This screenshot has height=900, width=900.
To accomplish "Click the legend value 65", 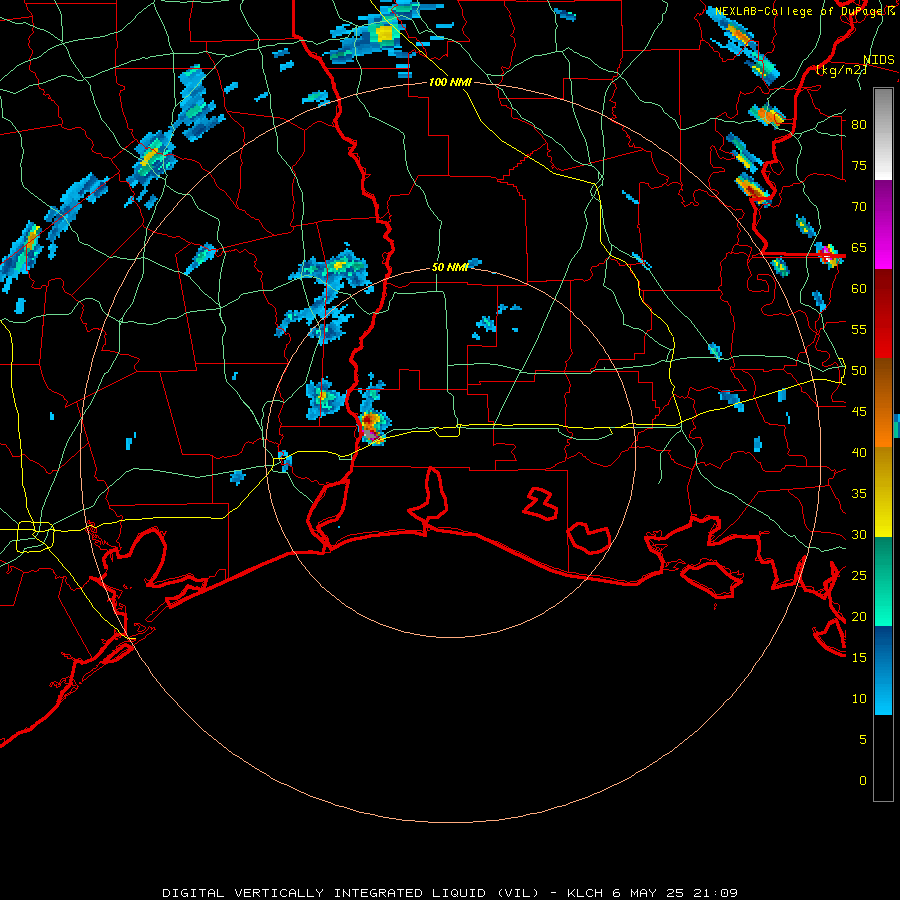I will coord(859,247).
